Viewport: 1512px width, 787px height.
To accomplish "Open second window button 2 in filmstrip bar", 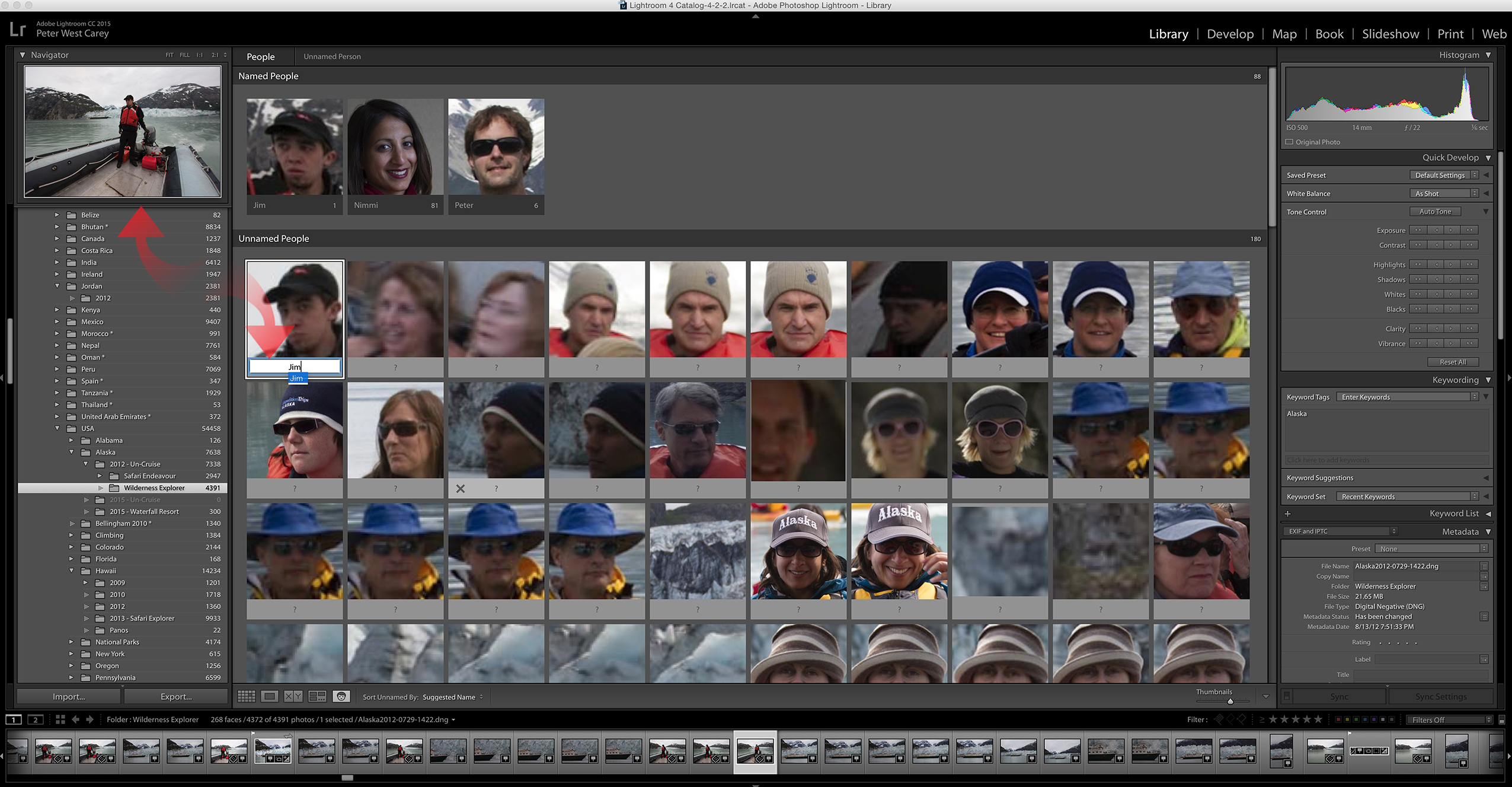I will click(x=36, y=719).
